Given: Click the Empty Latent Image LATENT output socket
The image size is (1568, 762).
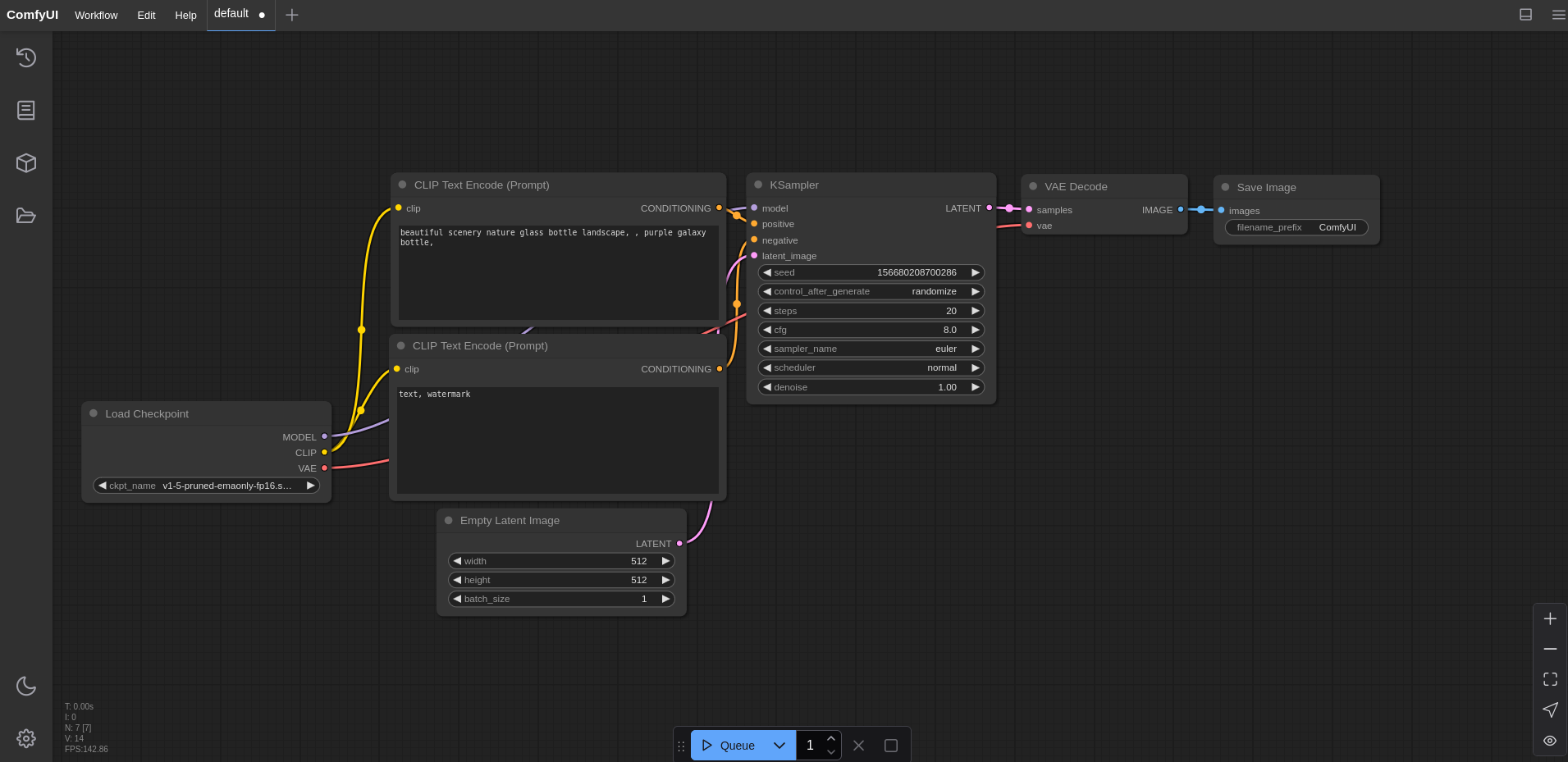Looking at the screenshot, I should point(679,543).
